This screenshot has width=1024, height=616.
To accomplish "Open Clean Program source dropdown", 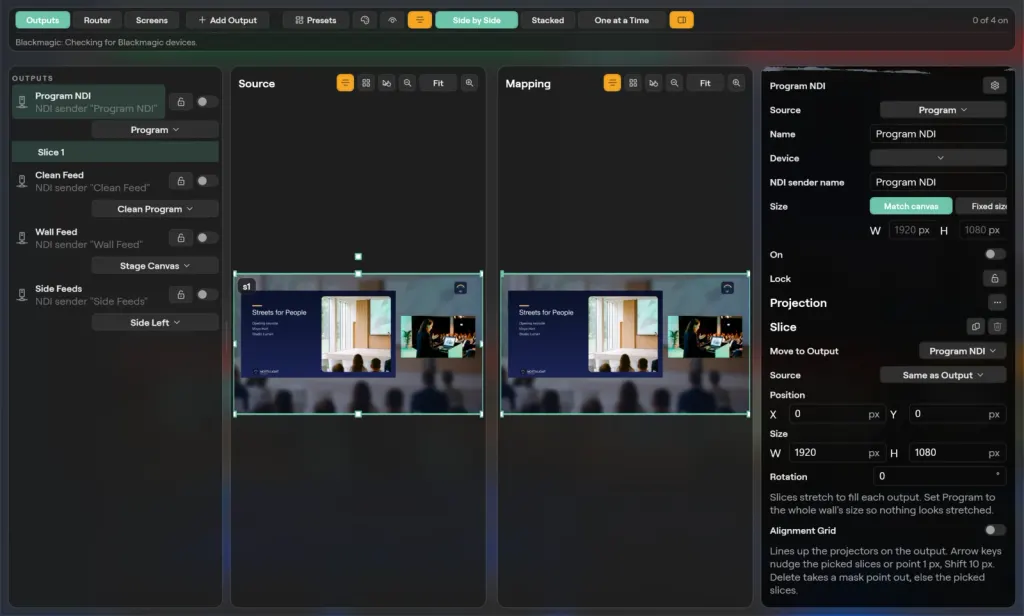I will 155,209.
